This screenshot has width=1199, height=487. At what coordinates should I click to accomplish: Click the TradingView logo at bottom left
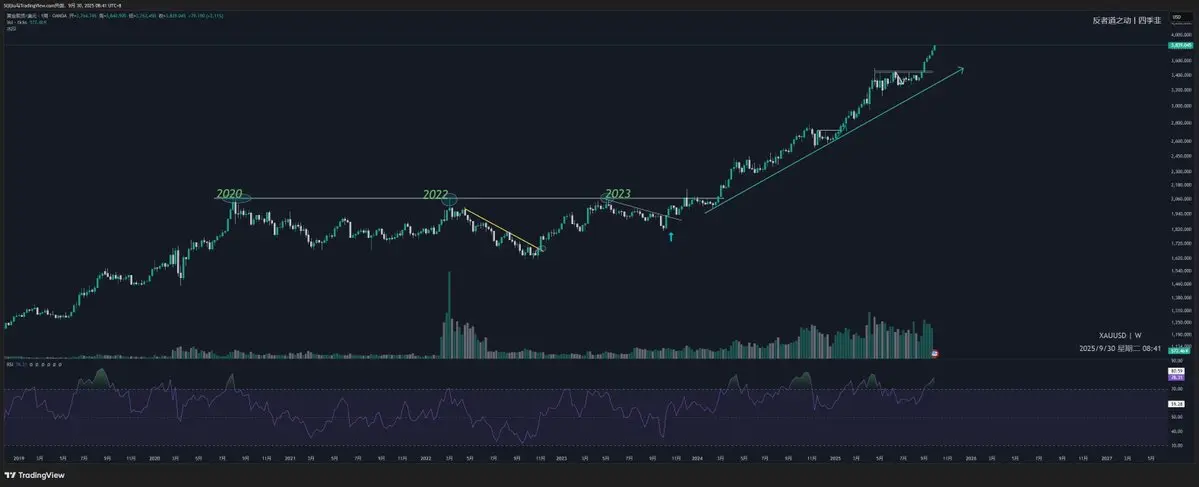click(x=34, y=476)
